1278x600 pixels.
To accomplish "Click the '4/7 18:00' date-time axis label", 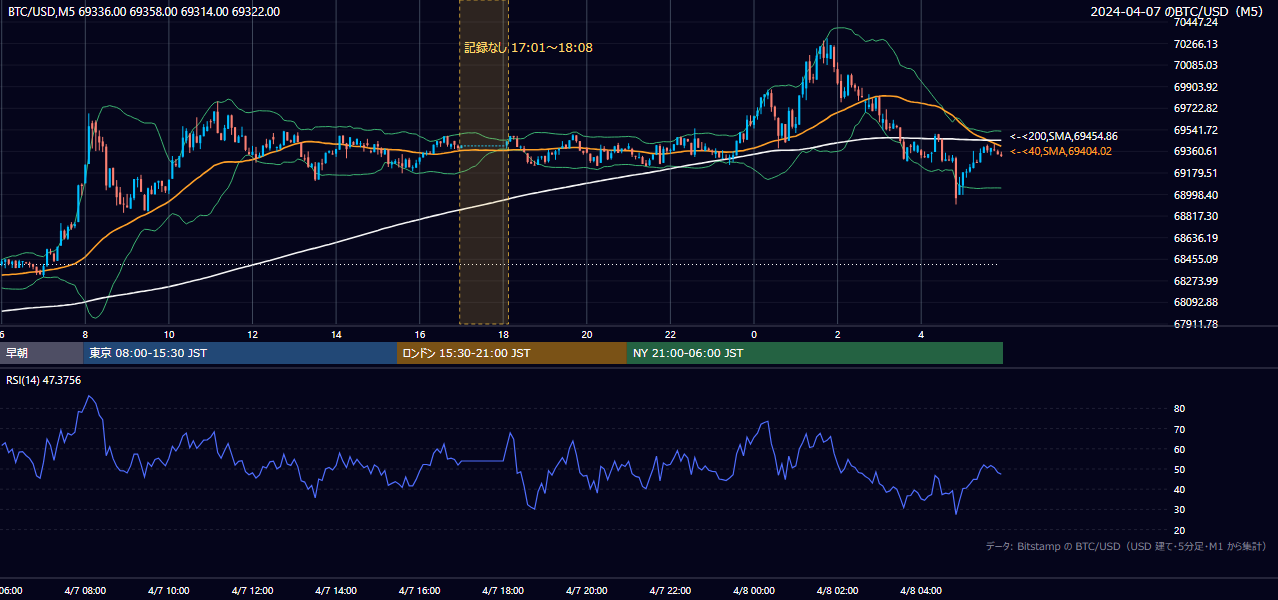I will coord(503,591).
